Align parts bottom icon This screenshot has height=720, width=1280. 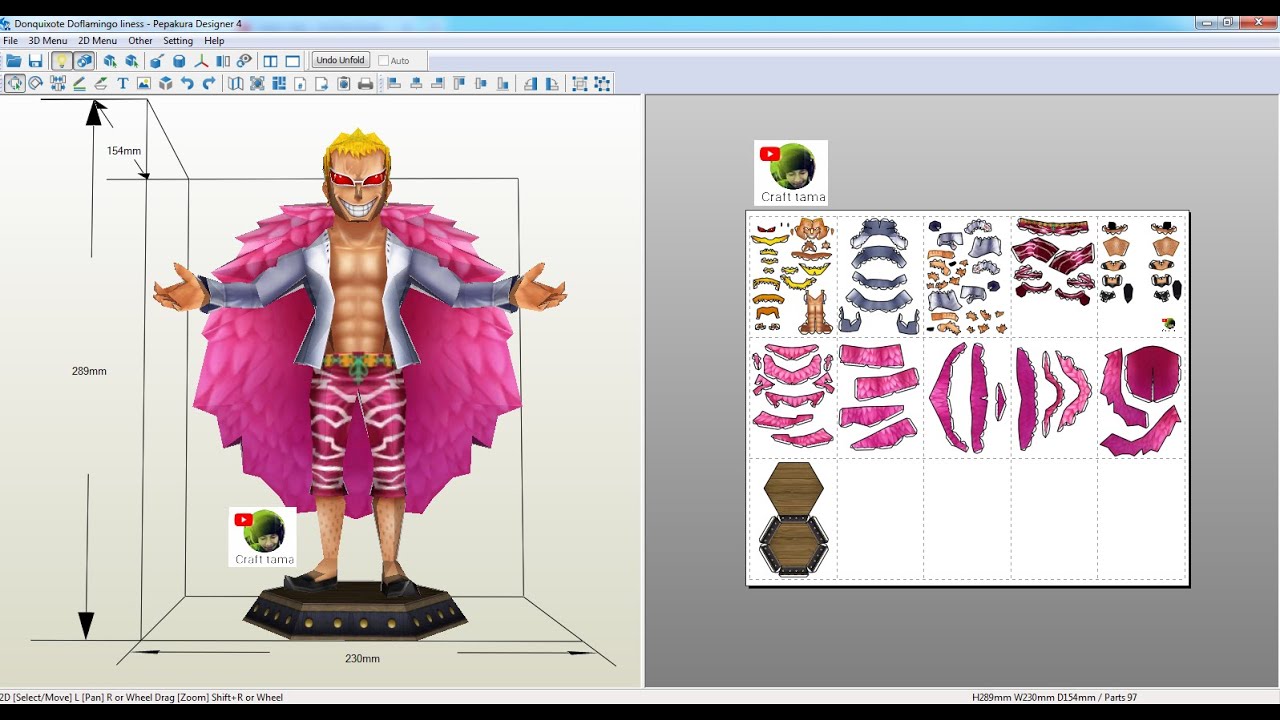coord(503,84)
